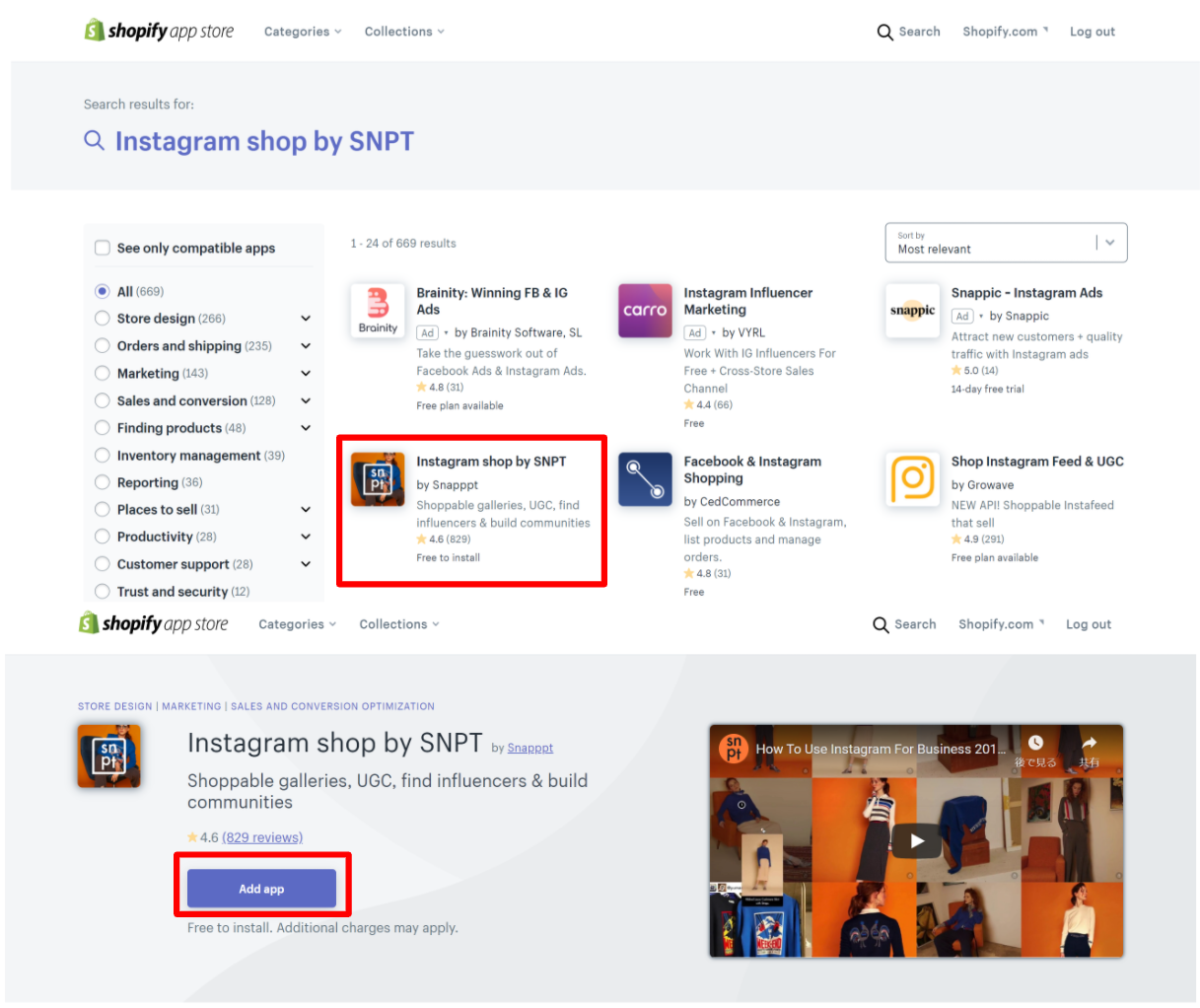Click STORE DESIGN breadcrumb link
1200x1008 pixels.
coord(115,706)
